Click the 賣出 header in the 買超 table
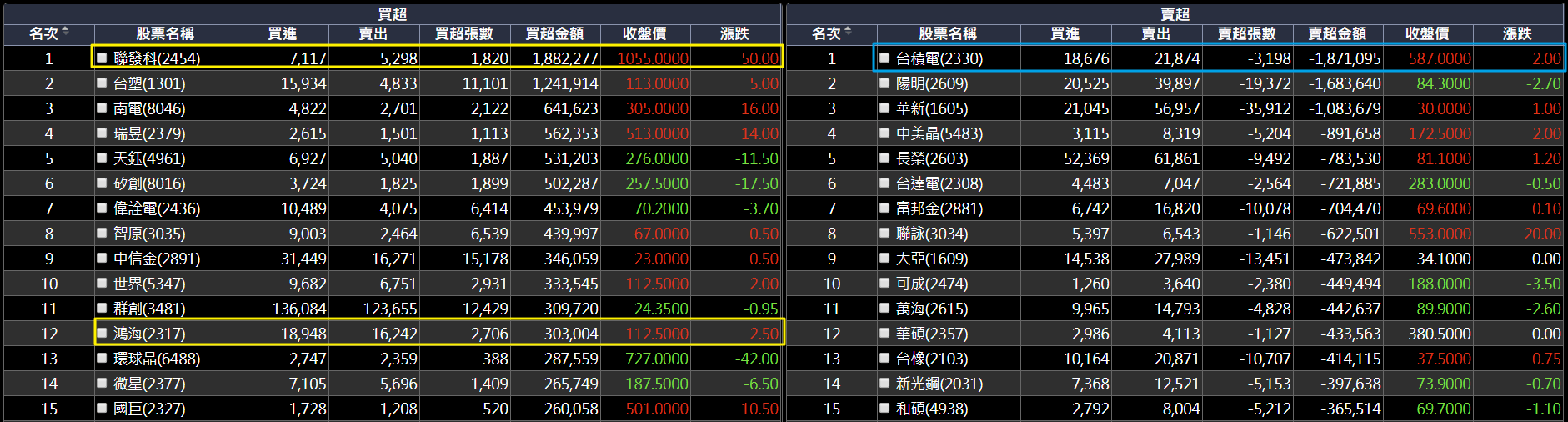Image resolution: width=1568 pixels, height=422 pixels. pyautogui.click(x=373, y=33)
